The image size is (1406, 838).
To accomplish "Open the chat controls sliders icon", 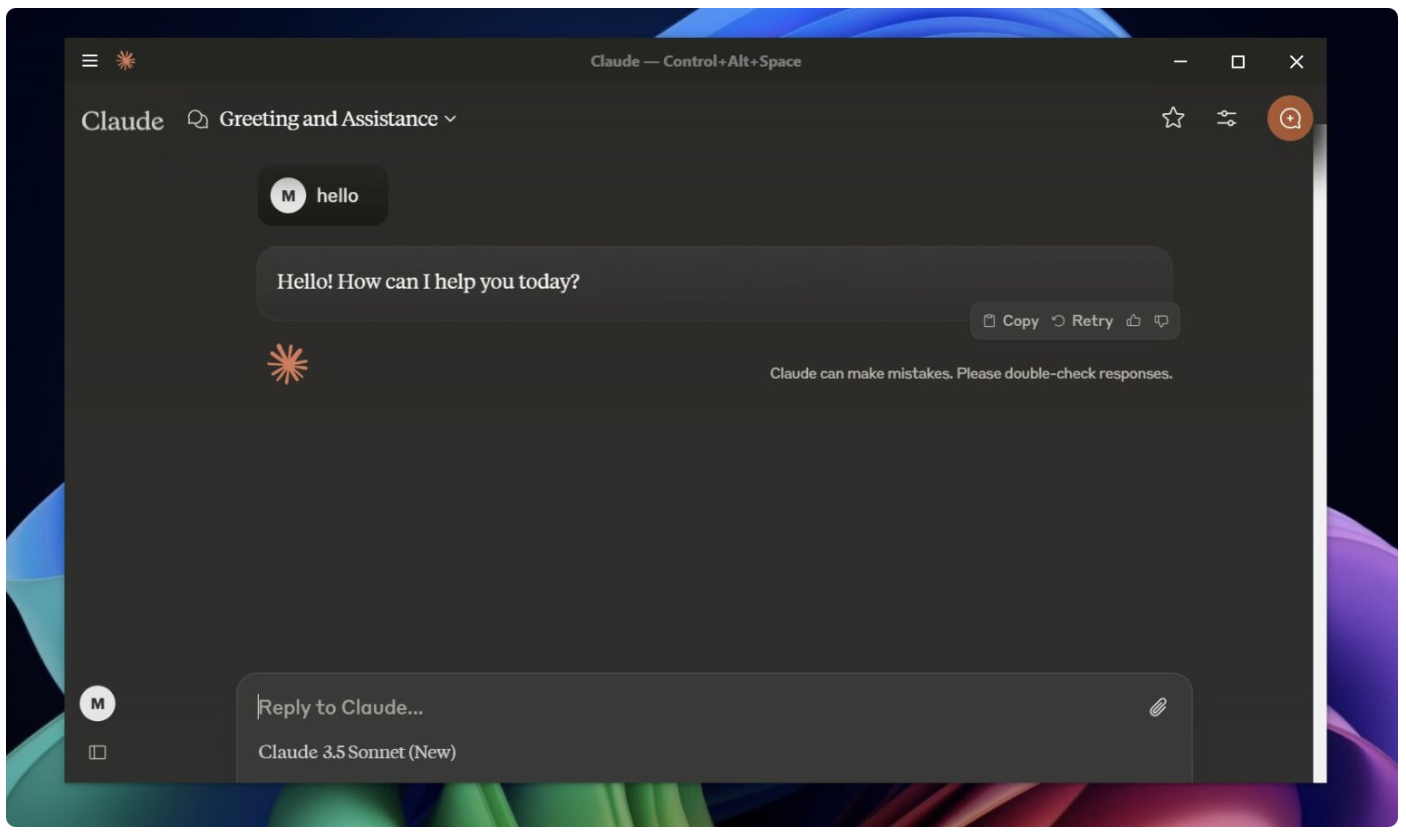I will (1227, 119).
